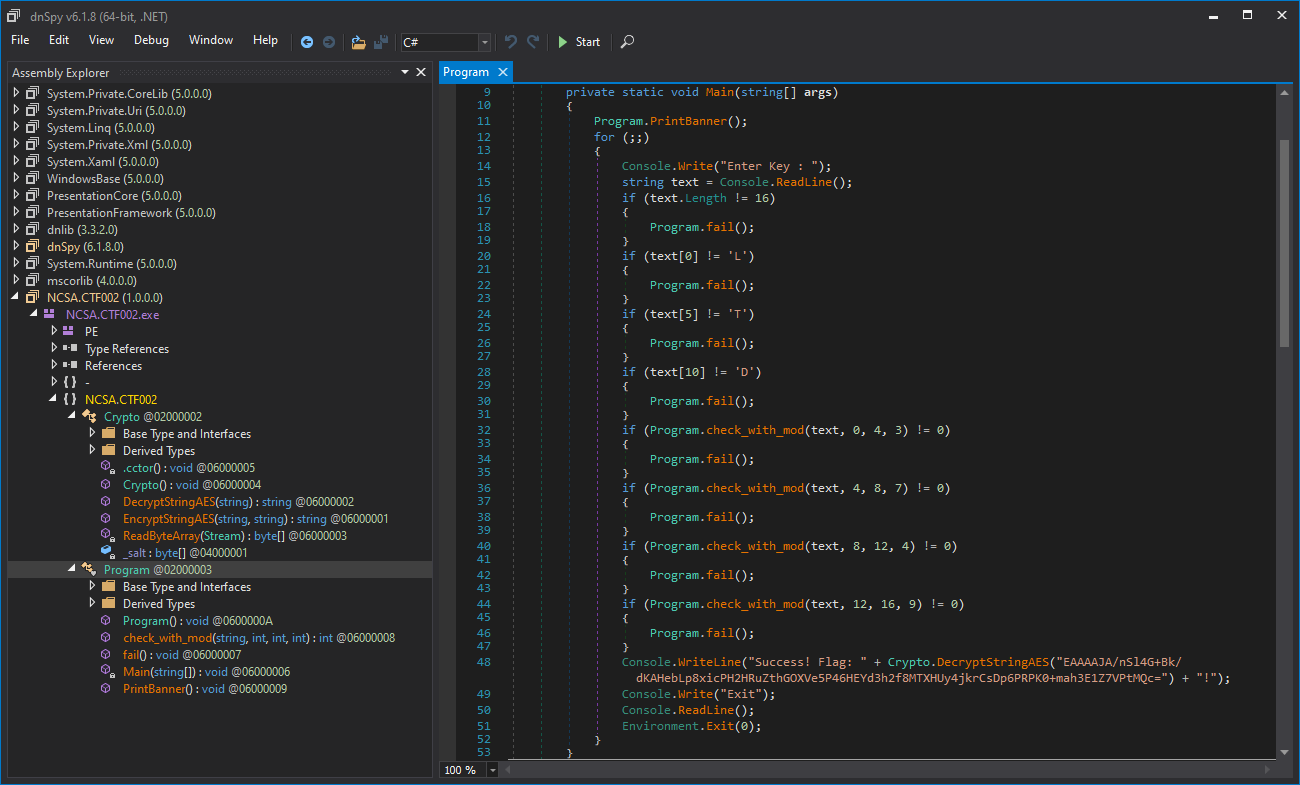This screenshot has width=1300, height=785.
Task: Click the Open file folder icon
Action: coord(358,42)
